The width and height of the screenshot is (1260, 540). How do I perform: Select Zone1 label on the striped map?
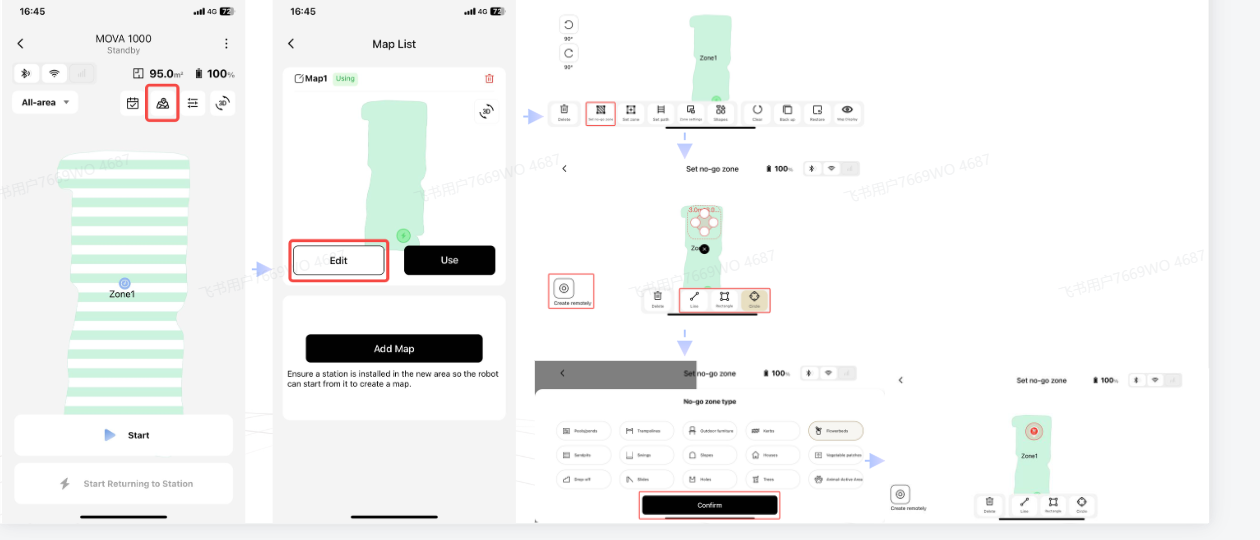(x=122, y=294)
